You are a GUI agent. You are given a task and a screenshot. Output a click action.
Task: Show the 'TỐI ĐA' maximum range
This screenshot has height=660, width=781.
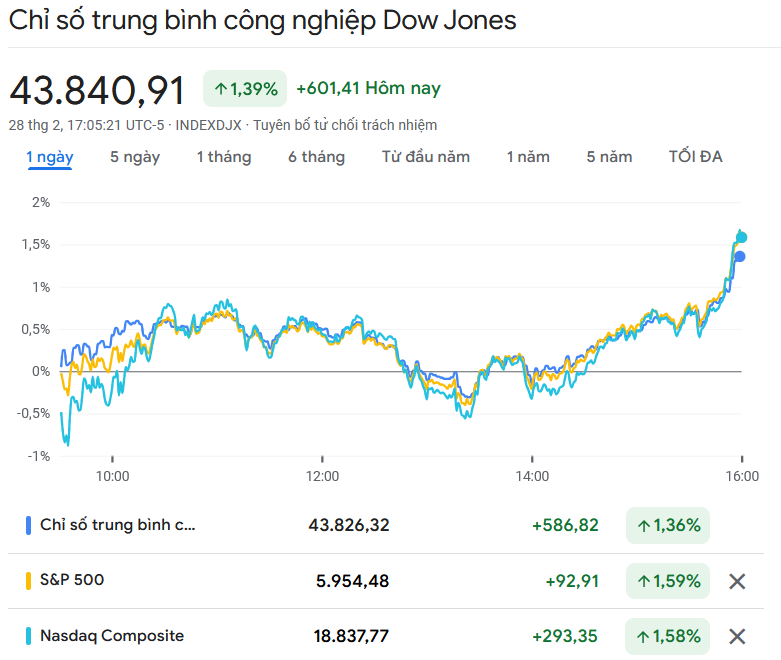(696, 157)
